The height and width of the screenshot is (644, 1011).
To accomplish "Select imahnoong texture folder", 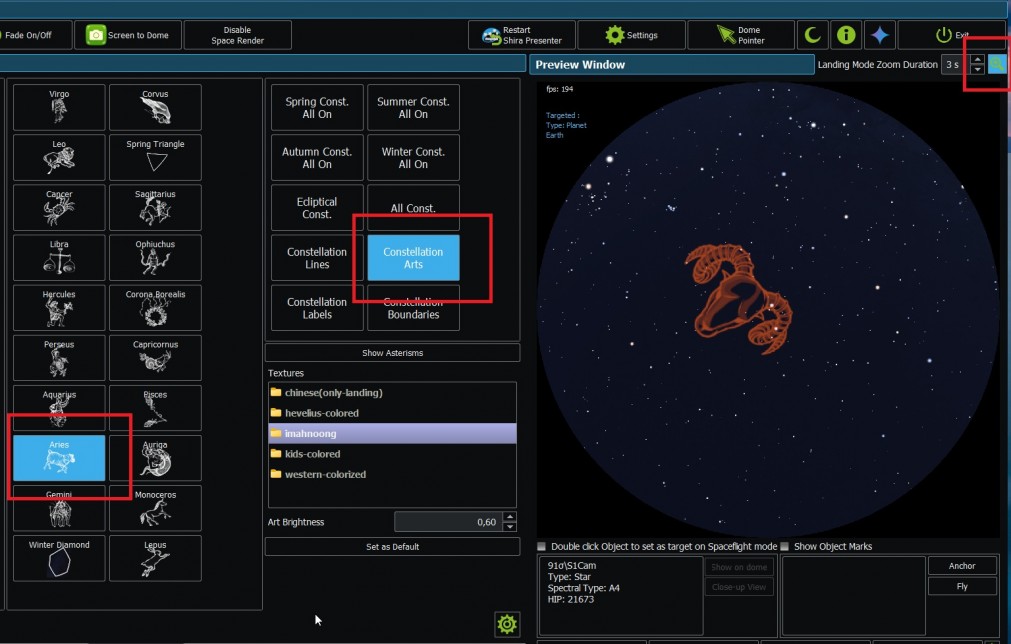I will [x=392, y=433].
